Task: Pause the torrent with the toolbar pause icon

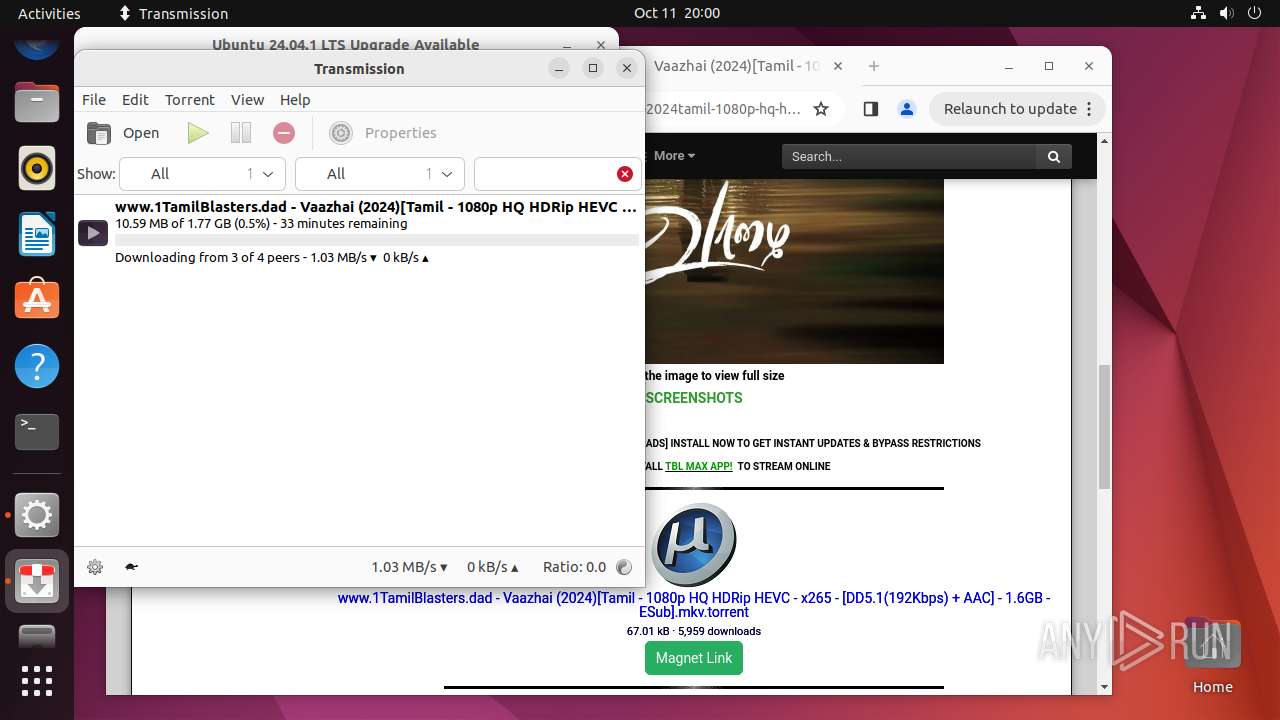Action: (241, 133)
